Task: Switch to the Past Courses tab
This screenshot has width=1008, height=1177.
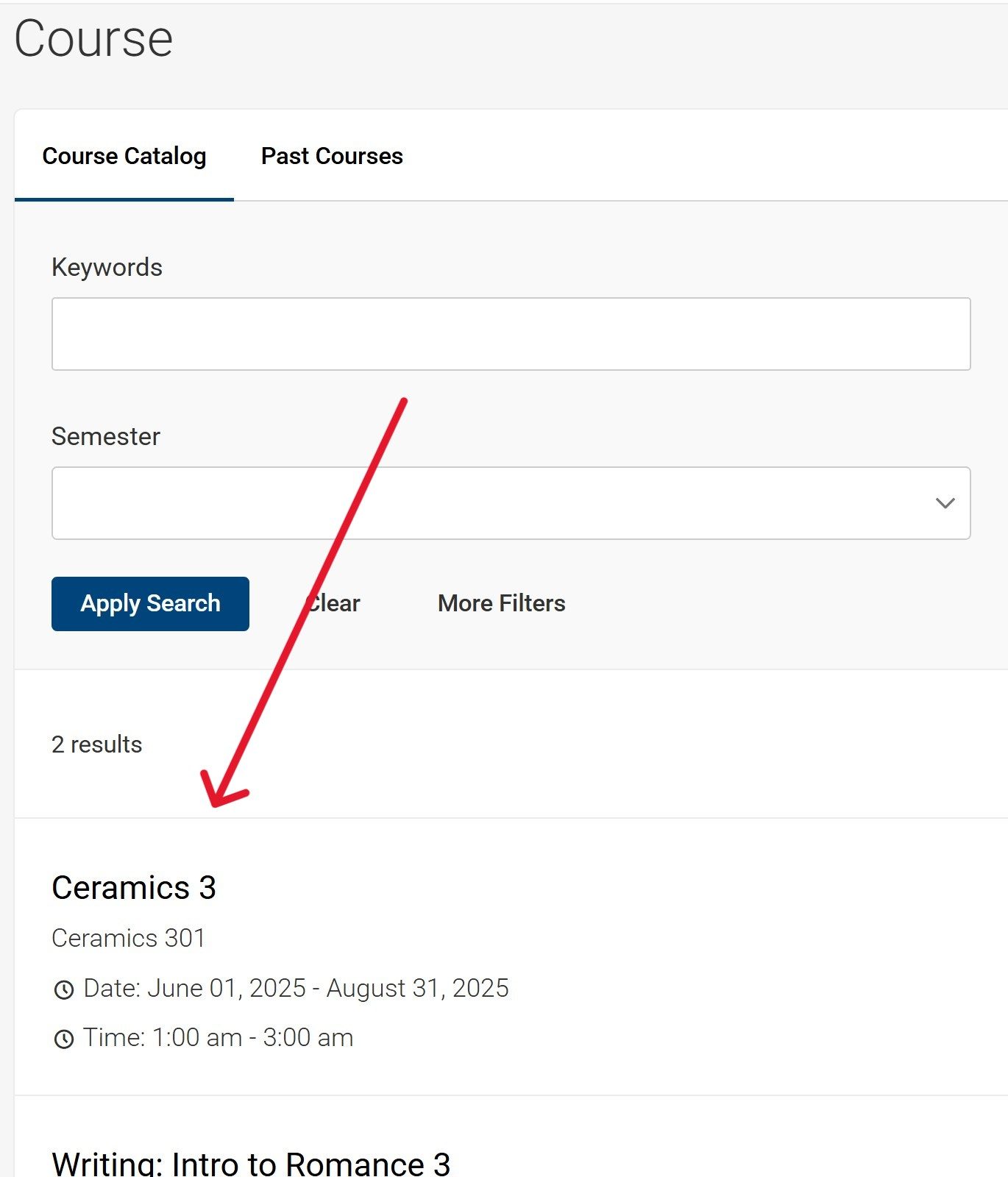Action: tap(332, 156)
